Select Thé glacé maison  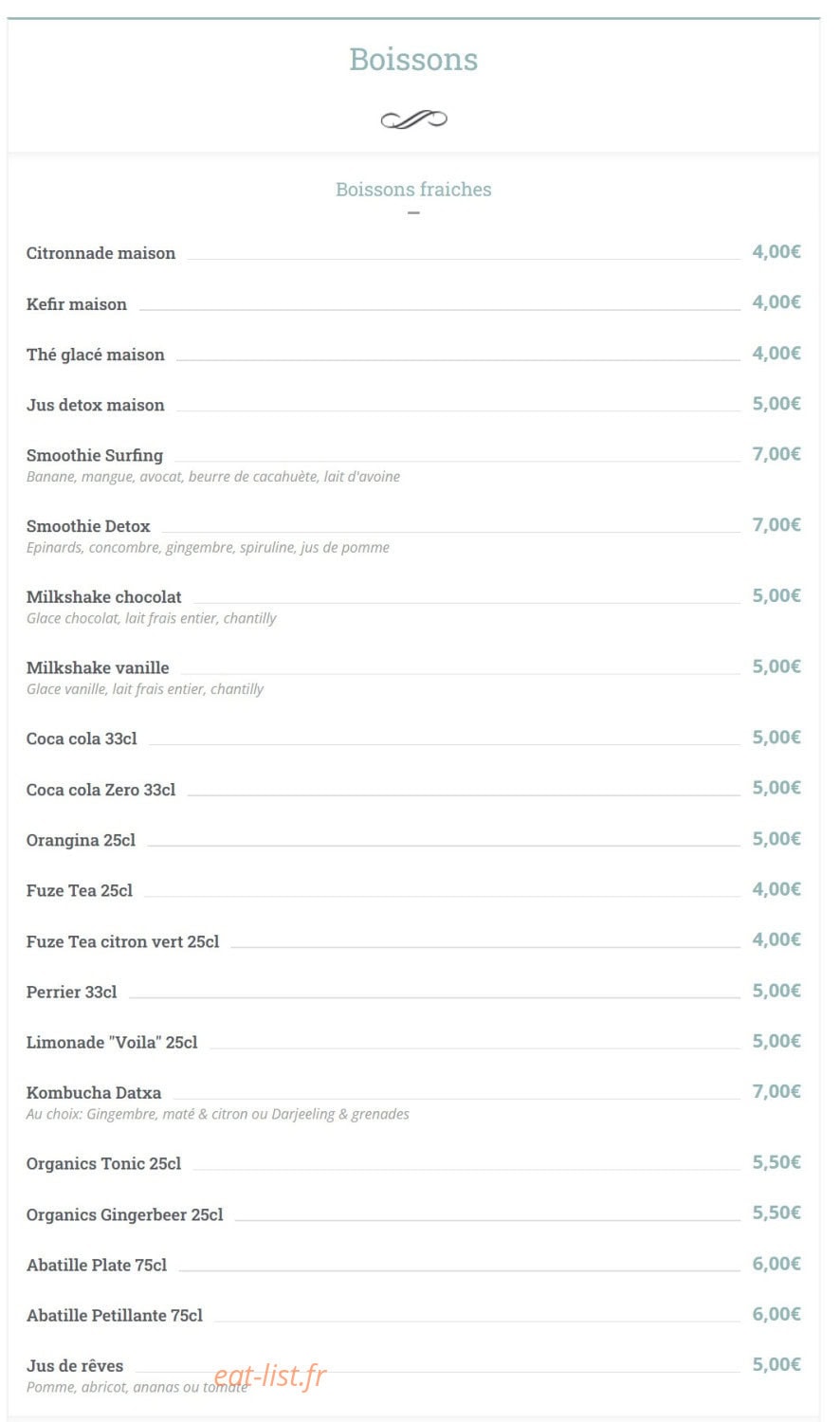tap(95, 355)
